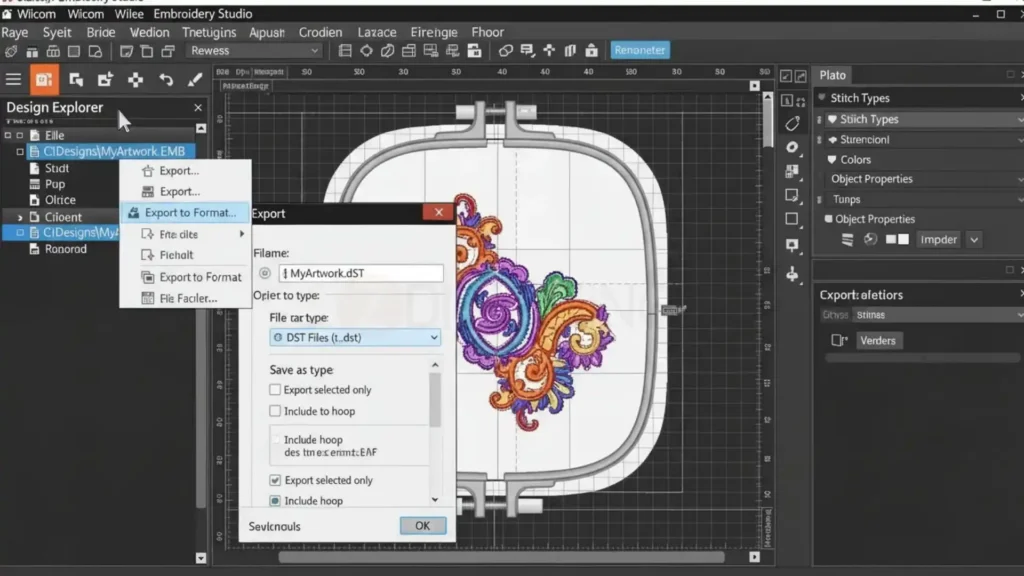Click the blue Renoneter button
This screenshot has height=576, width=1024.
coord(640,50)
